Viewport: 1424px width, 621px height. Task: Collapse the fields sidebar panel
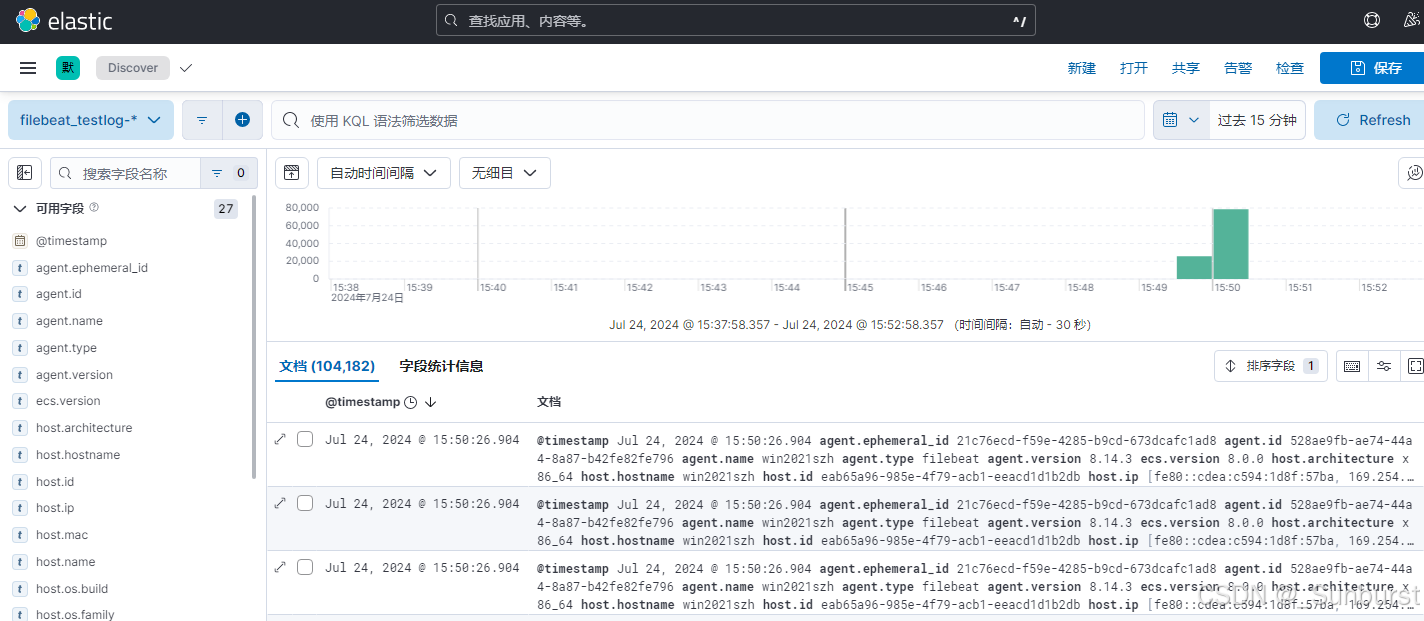click(24, 172)
